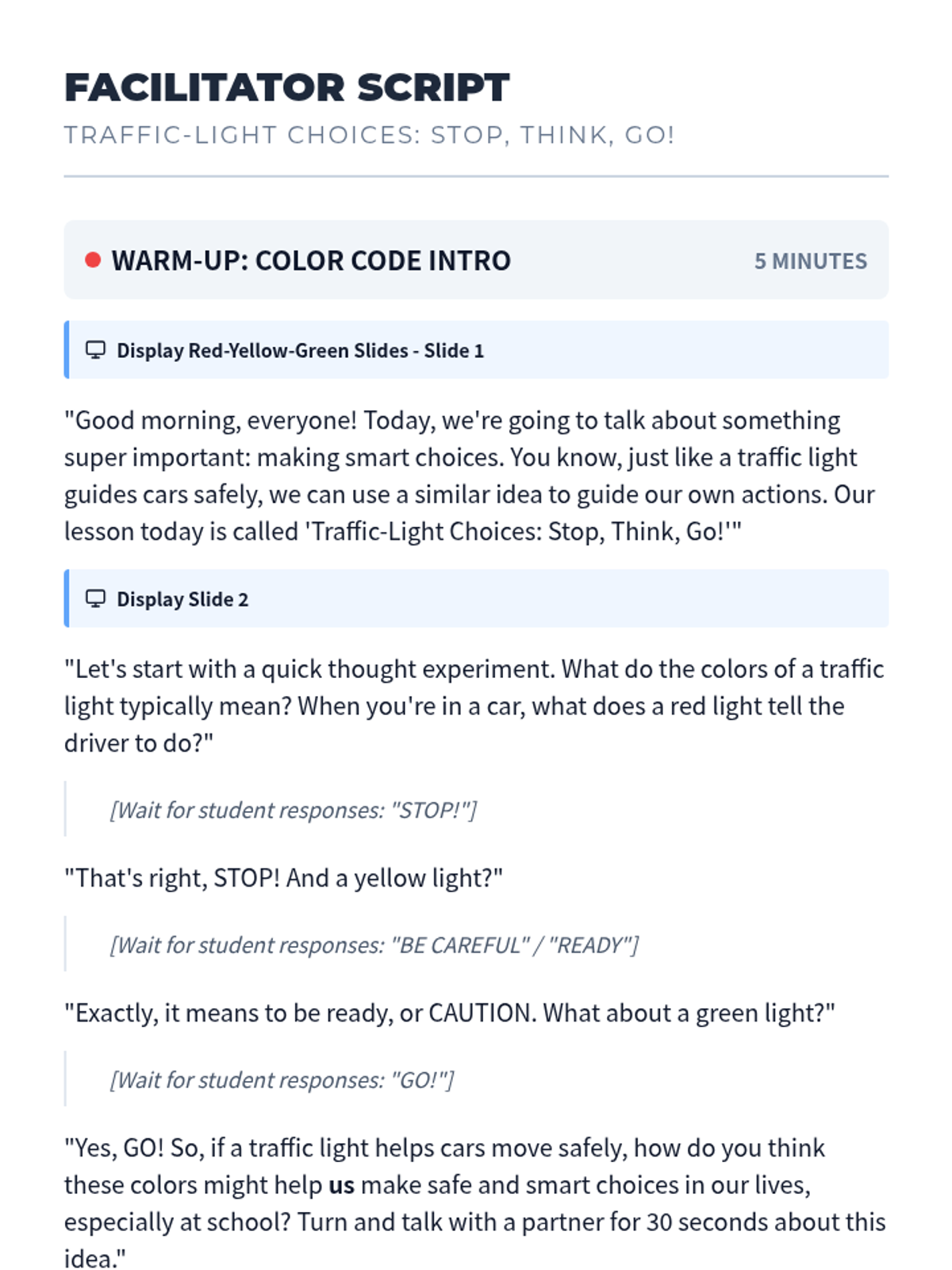Viewport: 952px width, 1270px height.
Task: Click the Display Slide 2 cue text
Action: tap(182, 599)
